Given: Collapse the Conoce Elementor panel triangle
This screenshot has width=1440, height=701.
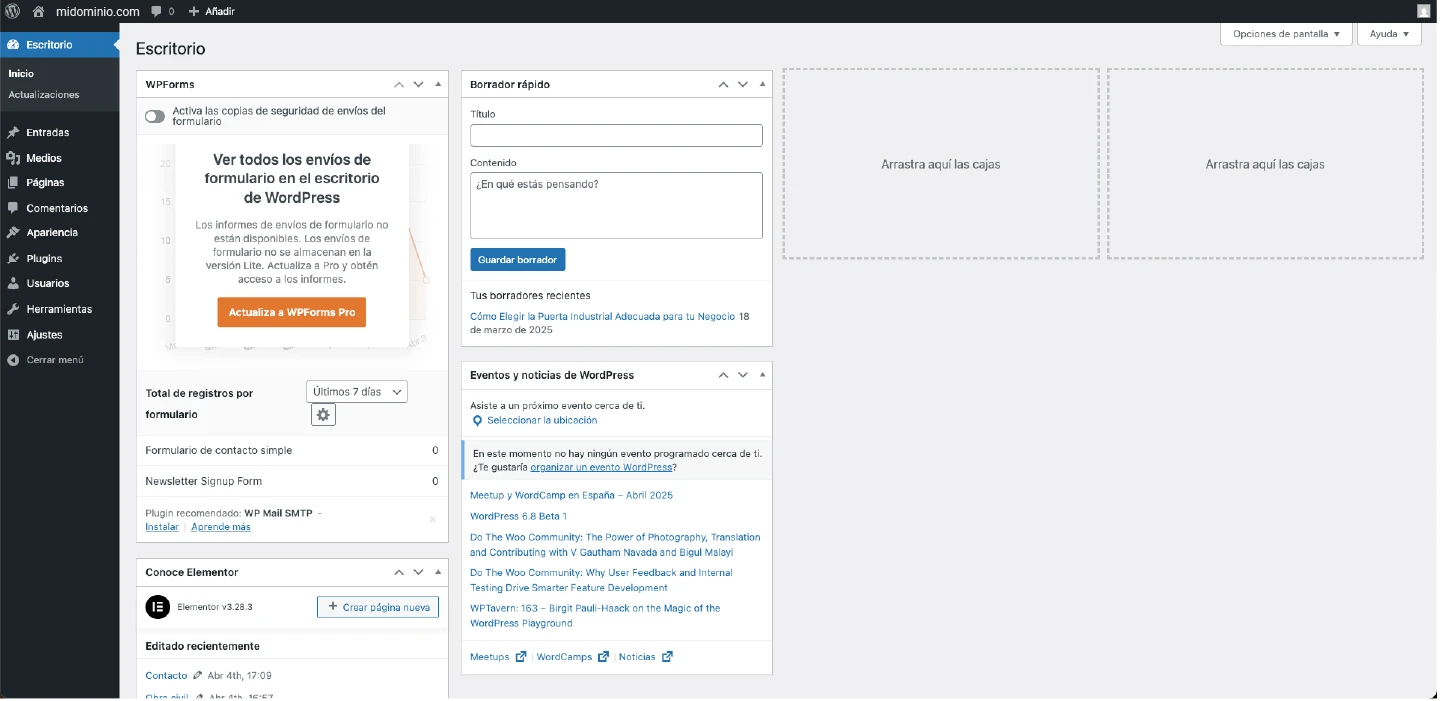Looking at the screenshot, I should coord(438,572).
